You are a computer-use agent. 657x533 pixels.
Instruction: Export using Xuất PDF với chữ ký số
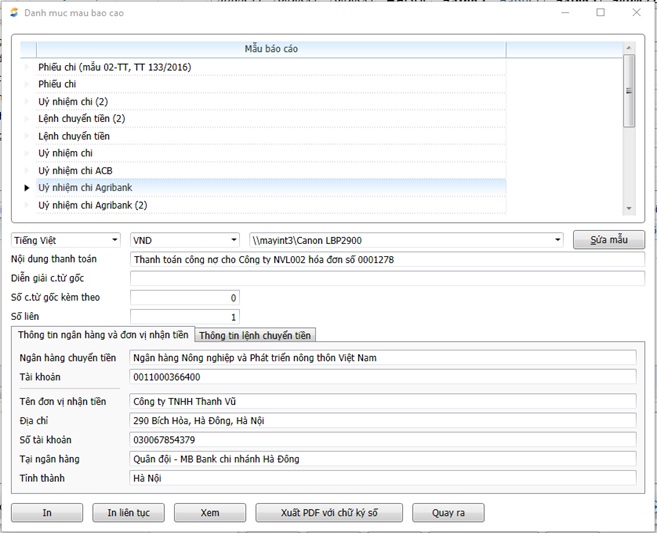point(329,513)
